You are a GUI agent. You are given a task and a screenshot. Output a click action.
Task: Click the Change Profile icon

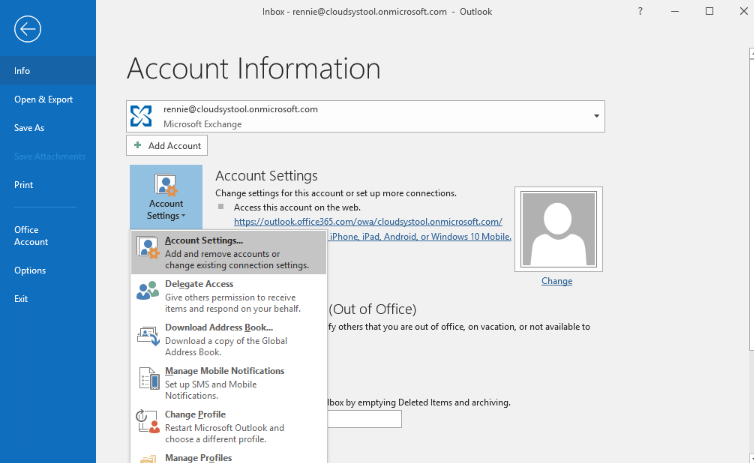pyautogui.click(x=148, y=421)
